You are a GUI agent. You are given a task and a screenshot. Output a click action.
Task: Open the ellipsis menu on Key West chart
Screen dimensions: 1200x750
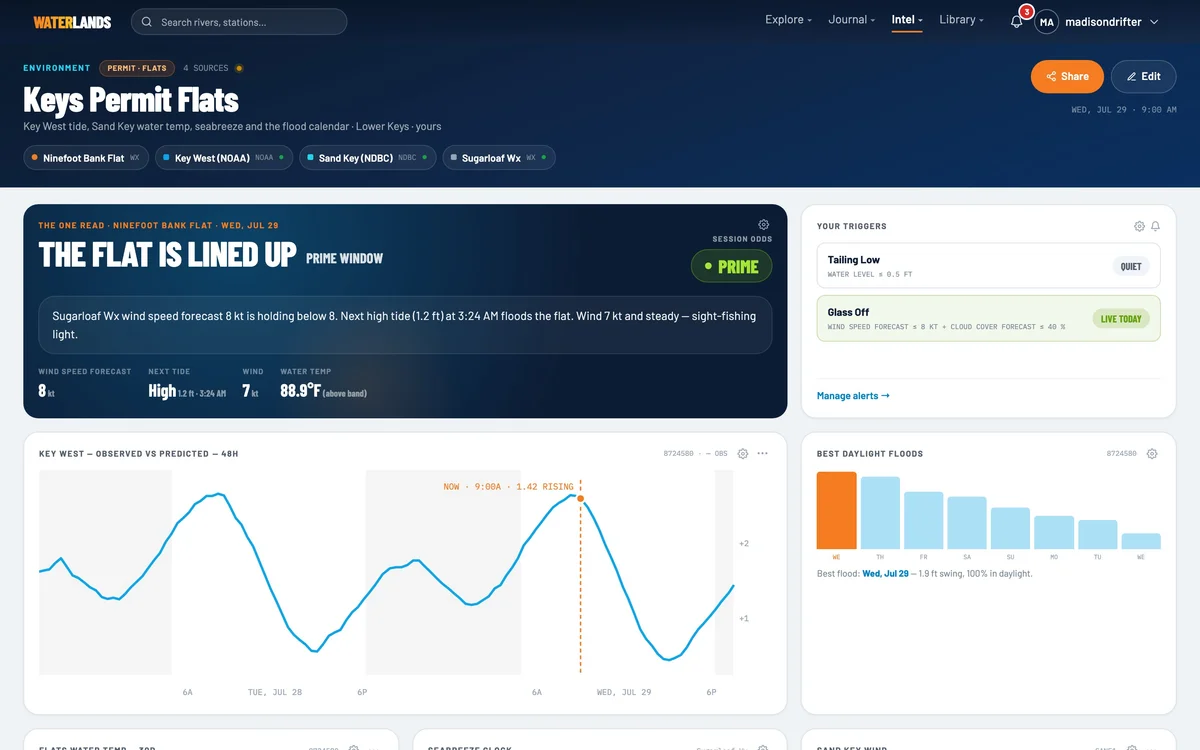(x=763, y=453)
